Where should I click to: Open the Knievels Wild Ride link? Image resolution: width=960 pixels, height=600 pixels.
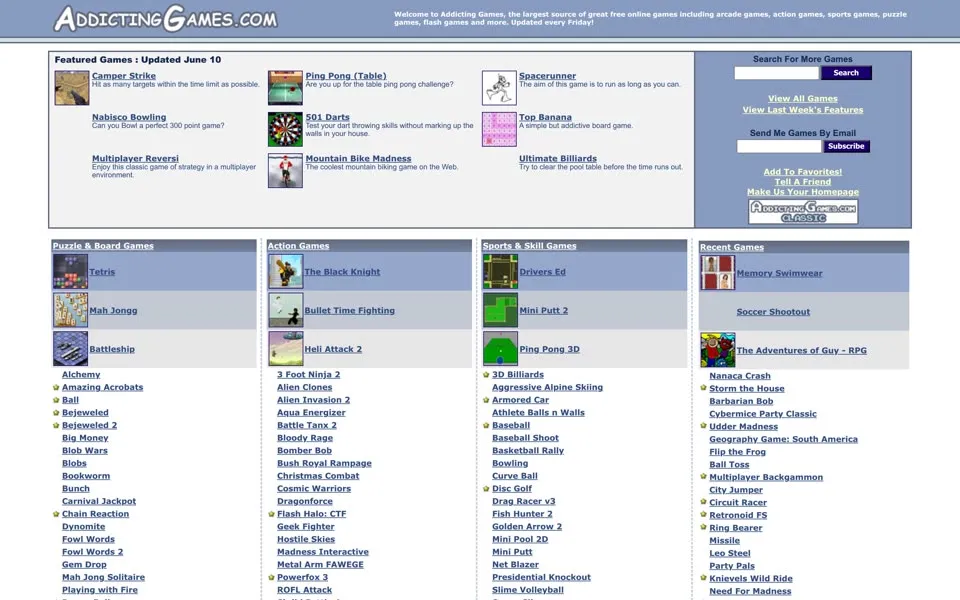coord(751,579)
